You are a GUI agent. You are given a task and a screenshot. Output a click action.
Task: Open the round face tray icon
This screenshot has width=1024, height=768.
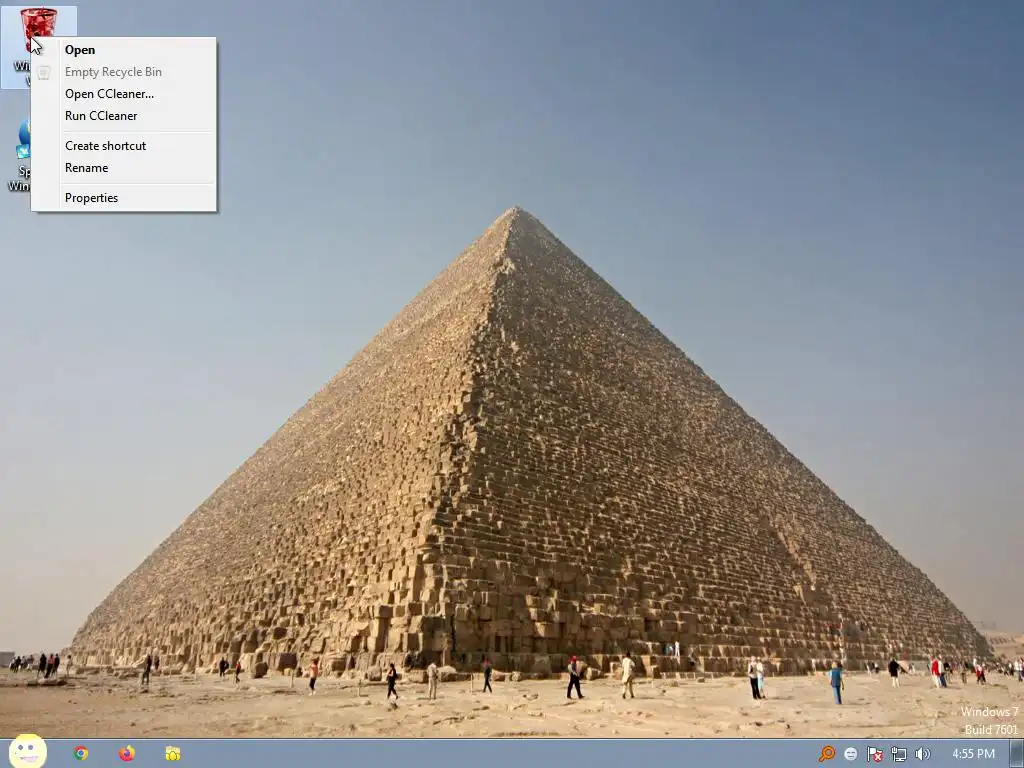(x=850, y=754)
